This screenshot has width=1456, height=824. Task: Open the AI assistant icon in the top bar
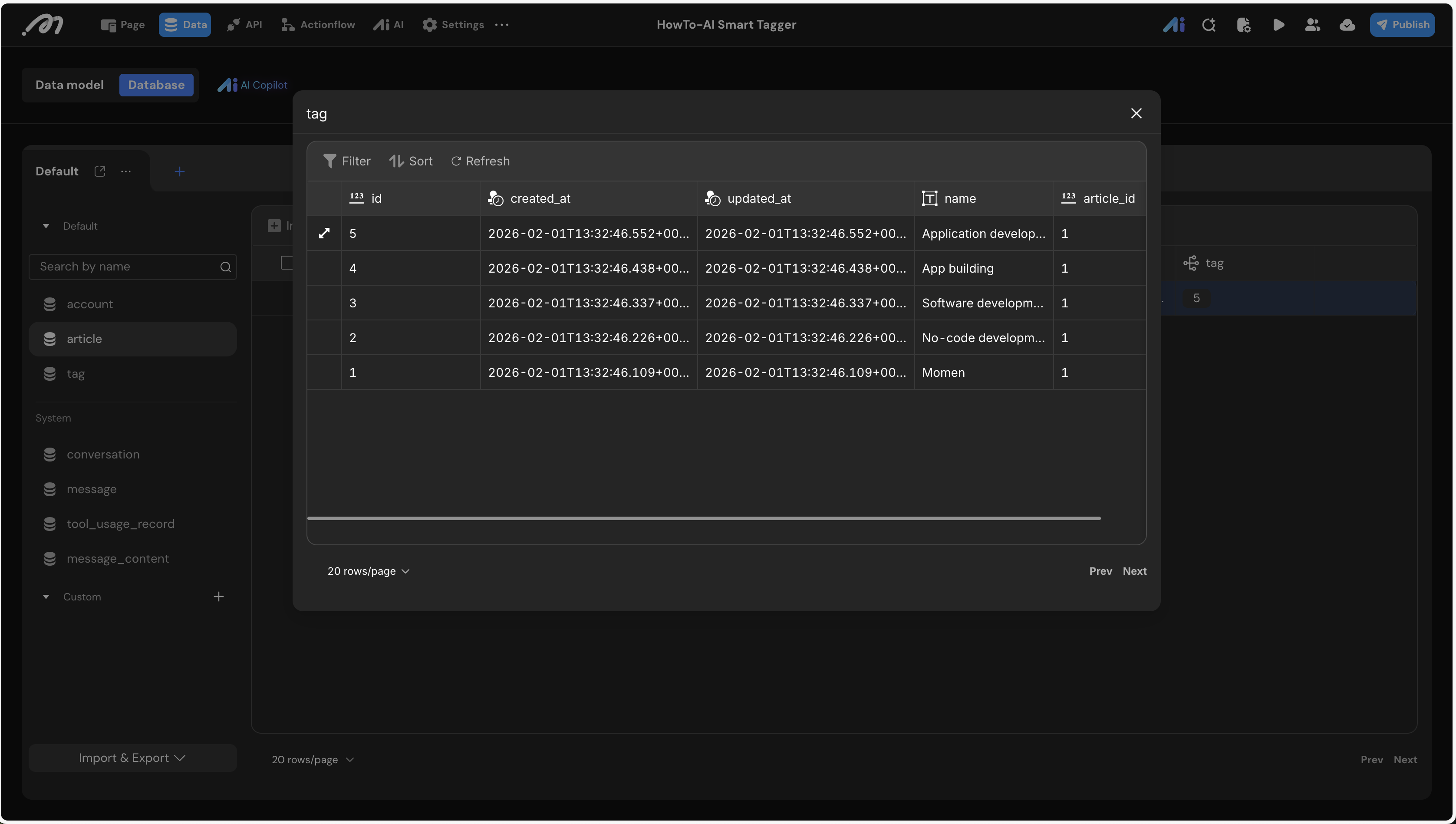pos(1174,25)
